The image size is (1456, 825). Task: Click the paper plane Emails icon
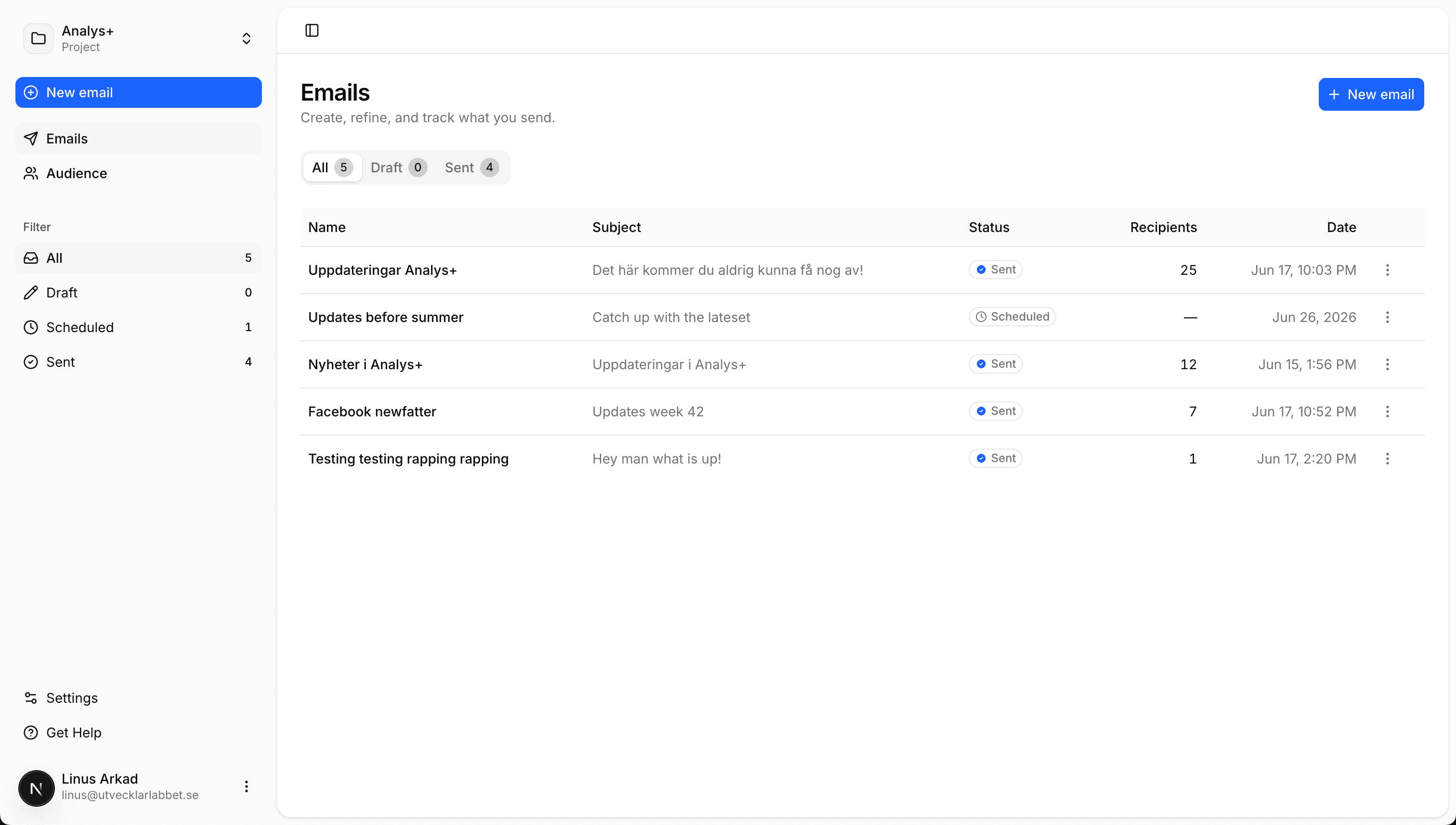pyautogui.click(x=31, y=139)
